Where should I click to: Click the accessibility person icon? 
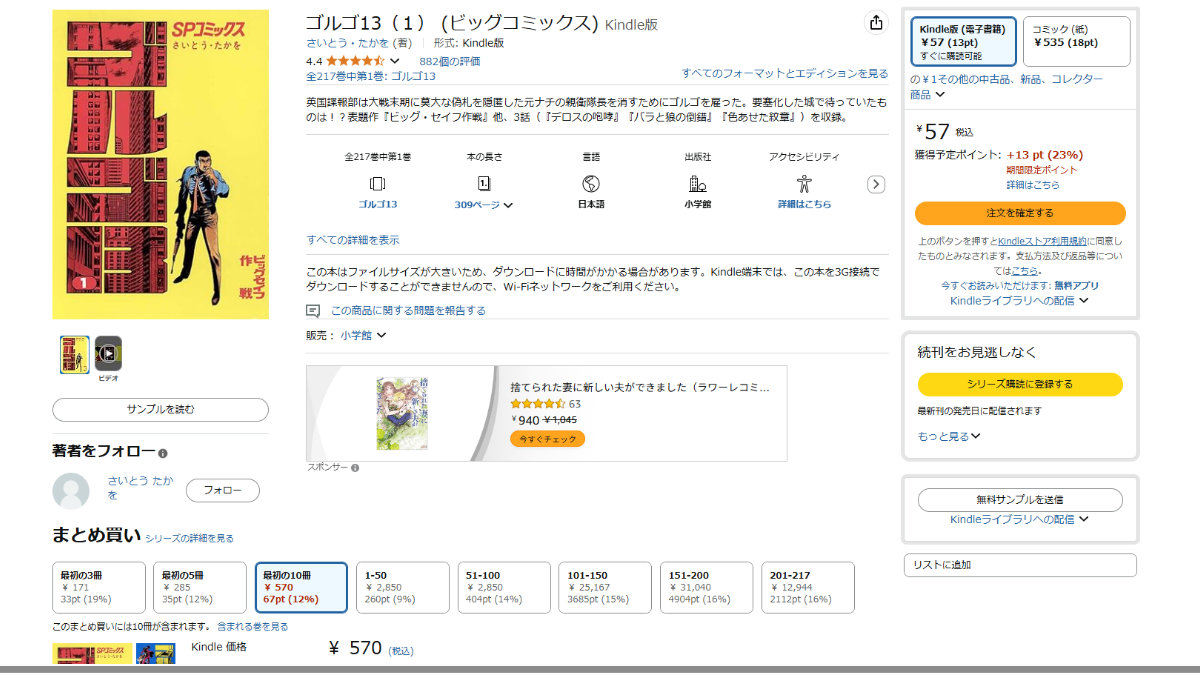tap(804, 184)
